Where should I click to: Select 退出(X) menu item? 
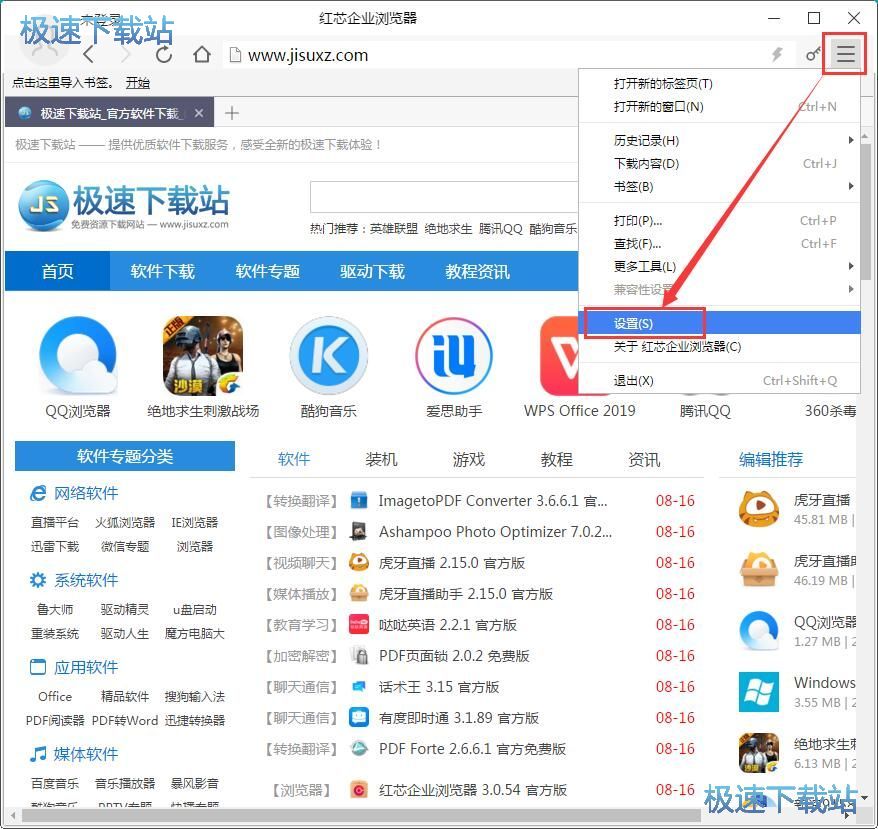tap(720, 380)
